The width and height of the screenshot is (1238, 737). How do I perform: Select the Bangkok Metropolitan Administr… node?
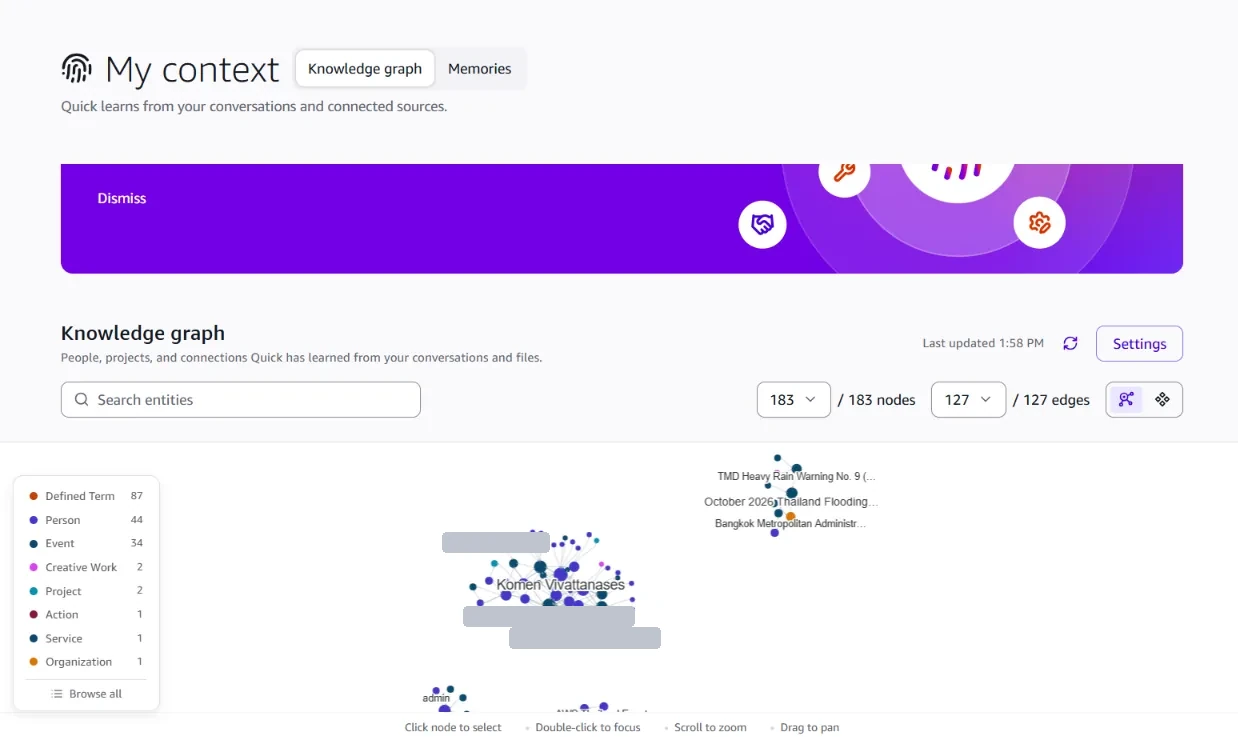tap(790, 523)
